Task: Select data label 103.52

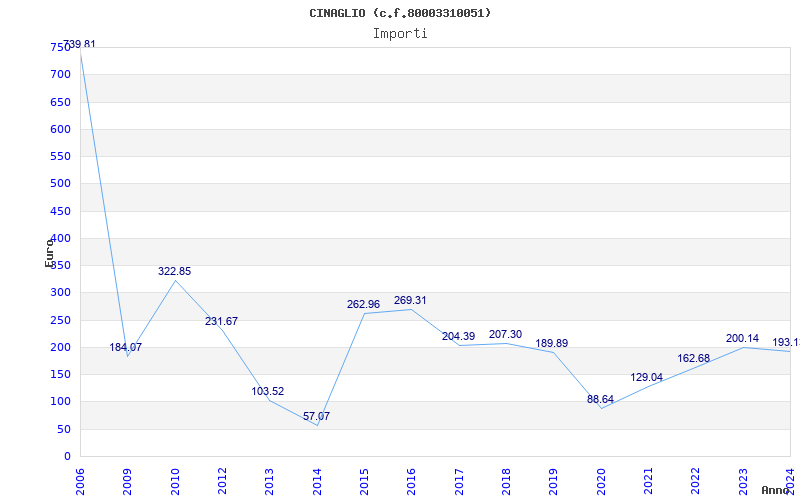Action: pos(268,391)
